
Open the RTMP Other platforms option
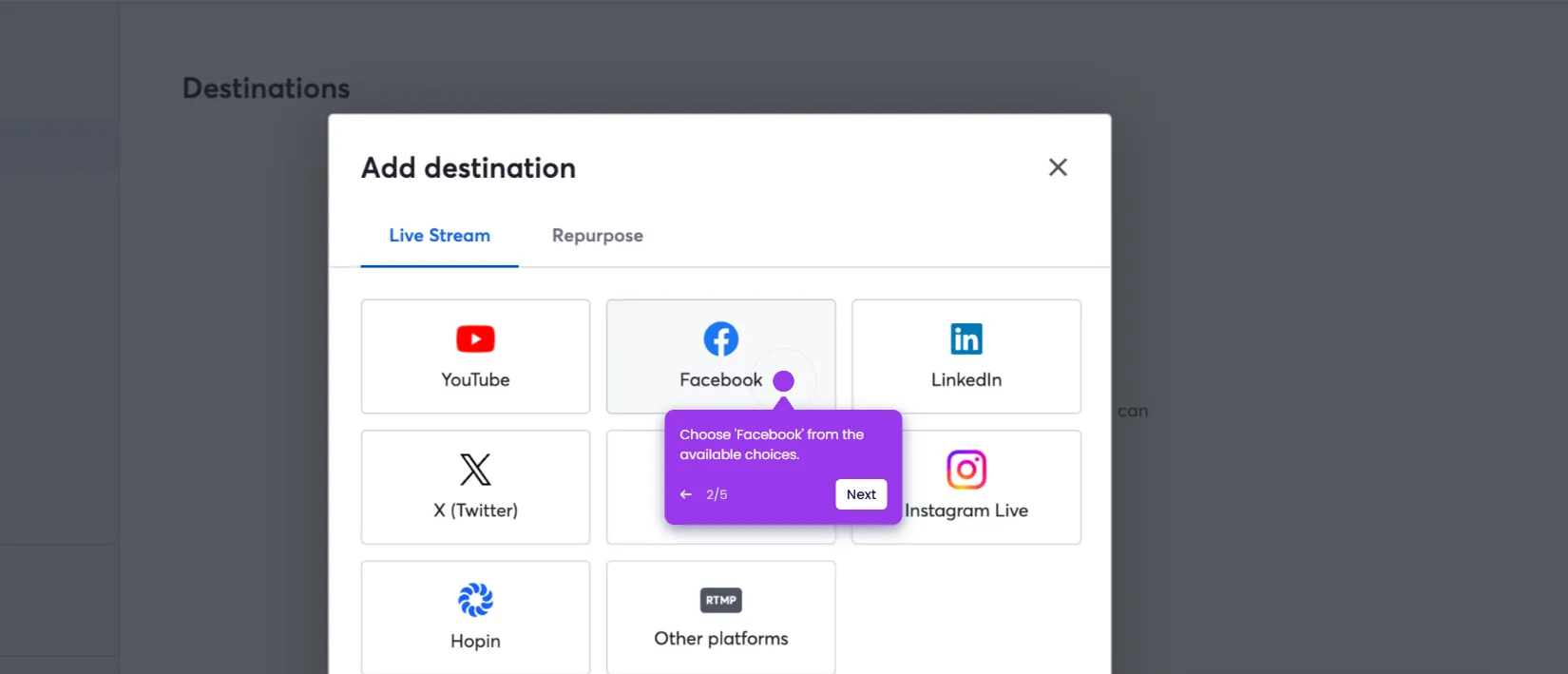[x=721, y=617]
